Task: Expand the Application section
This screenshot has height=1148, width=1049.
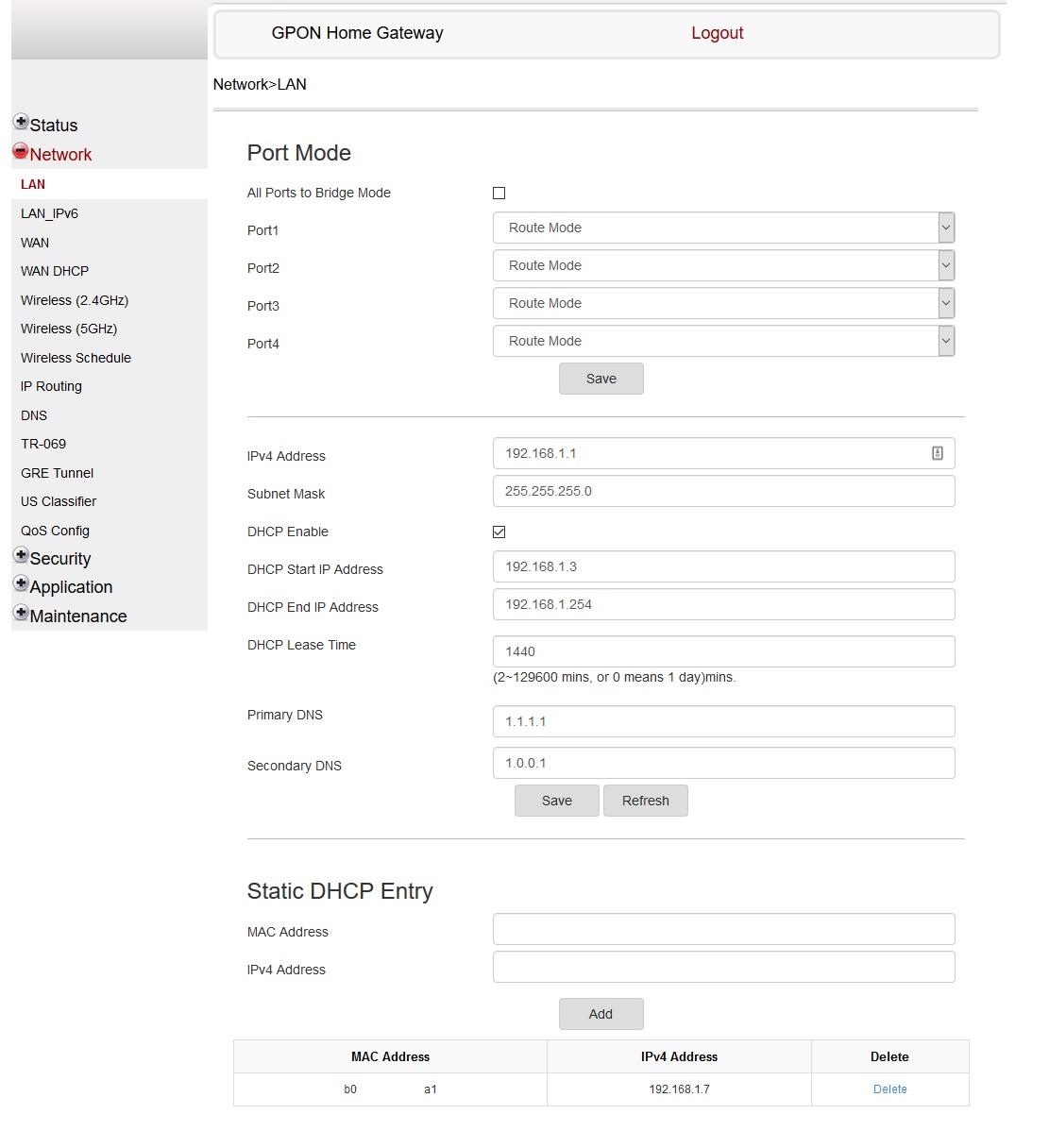Action: point(21,582)
